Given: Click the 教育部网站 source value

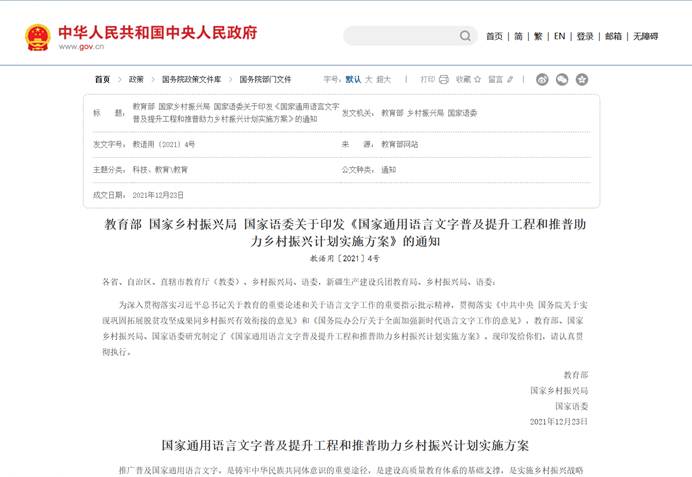Looking at the screenshot, I should [x=400, y=144].
